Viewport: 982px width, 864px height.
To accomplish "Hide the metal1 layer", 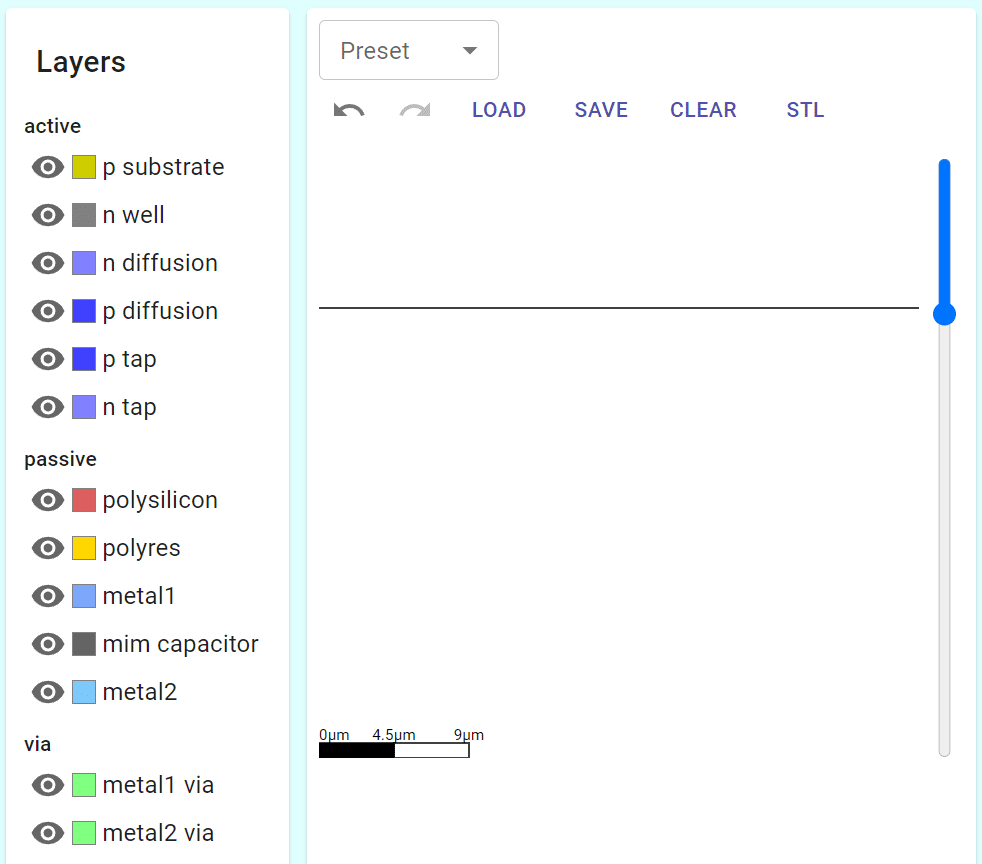I will point(48,596).
